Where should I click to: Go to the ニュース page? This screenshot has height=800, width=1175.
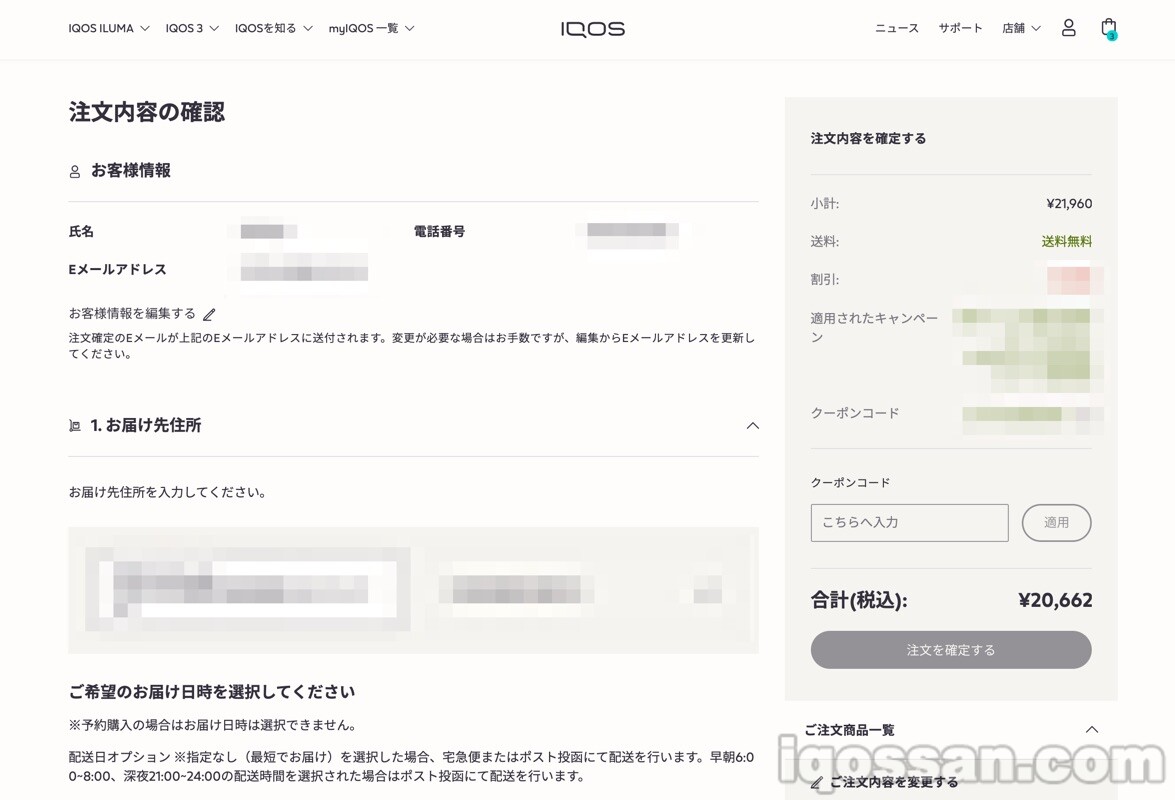896,29
